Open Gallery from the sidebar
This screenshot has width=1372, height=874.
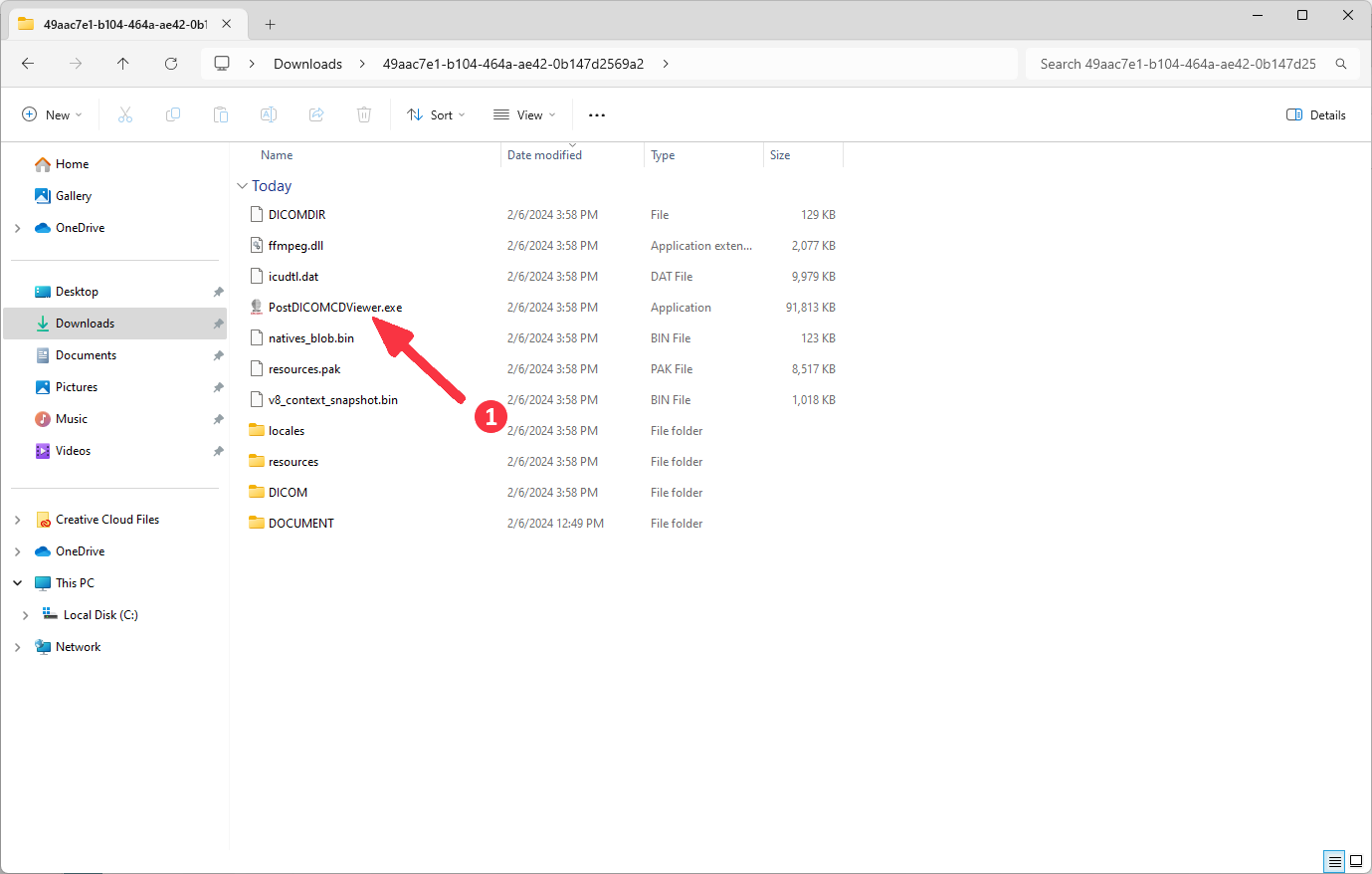pos(73,195)
